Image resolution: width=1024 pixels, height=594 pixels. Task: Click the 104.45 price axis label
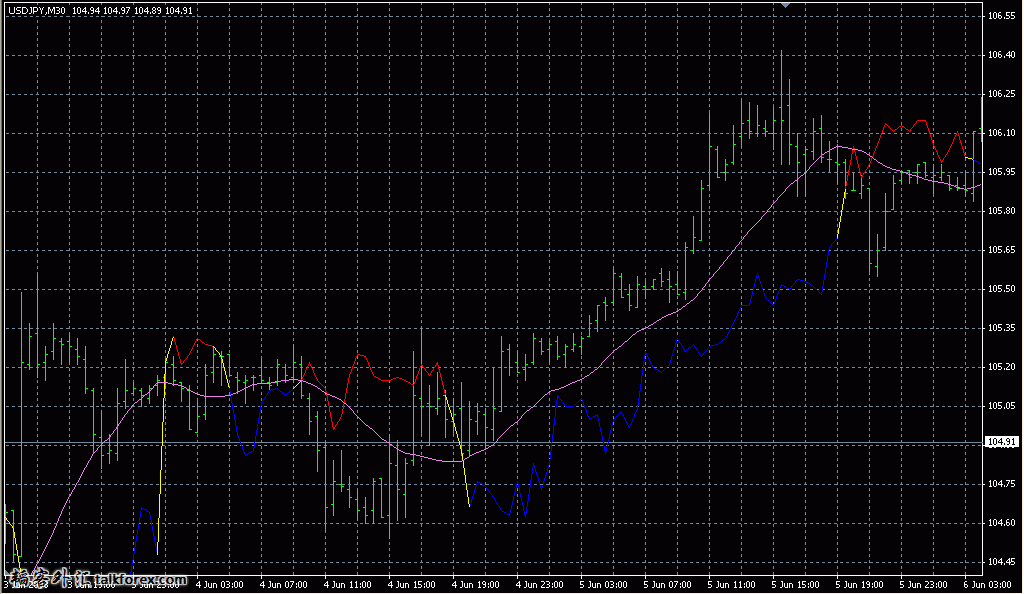pyautogui.click(x=1001, y=561)
